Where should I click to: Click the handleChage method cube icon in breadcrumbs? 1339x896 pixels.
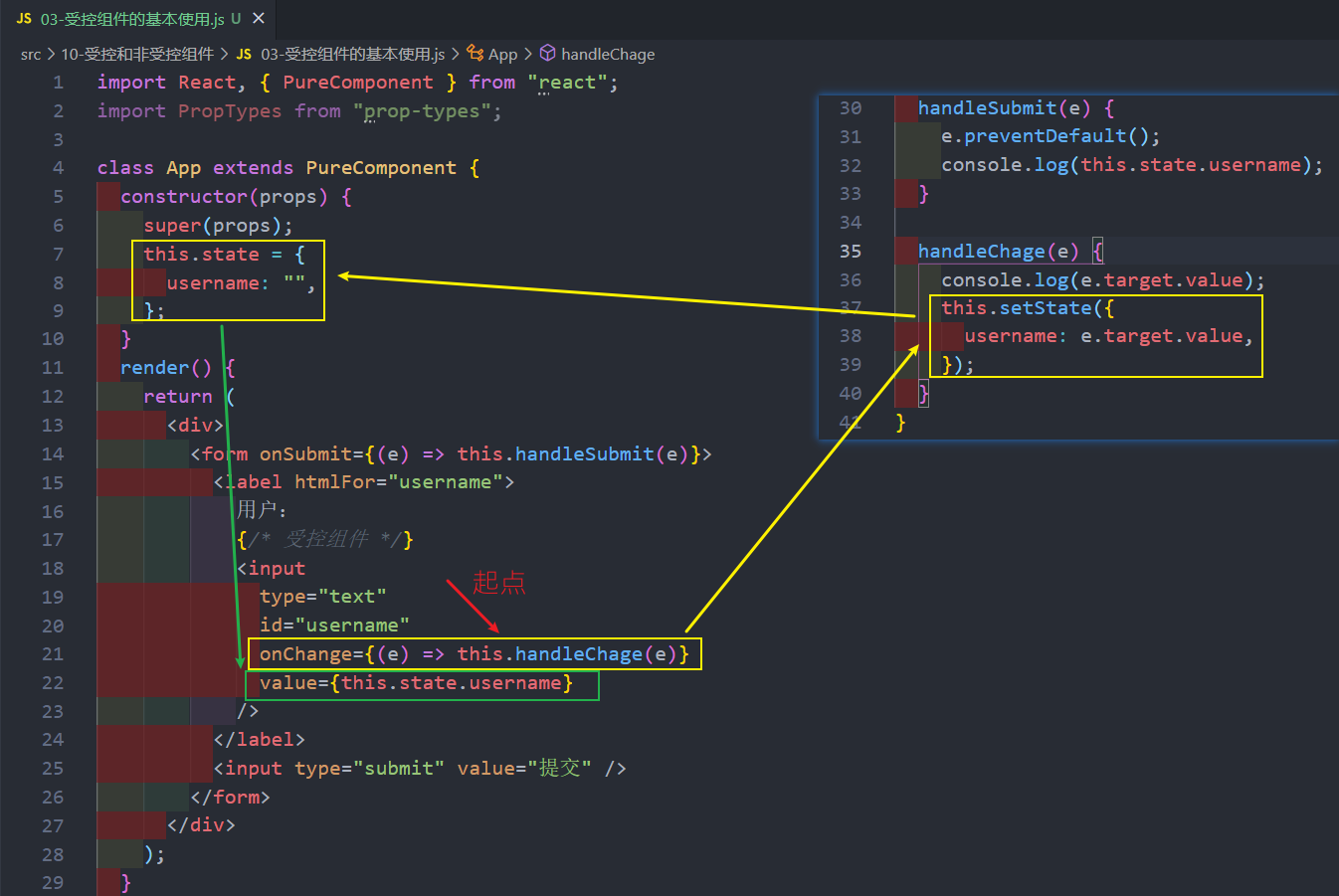[x=547, y=54]
